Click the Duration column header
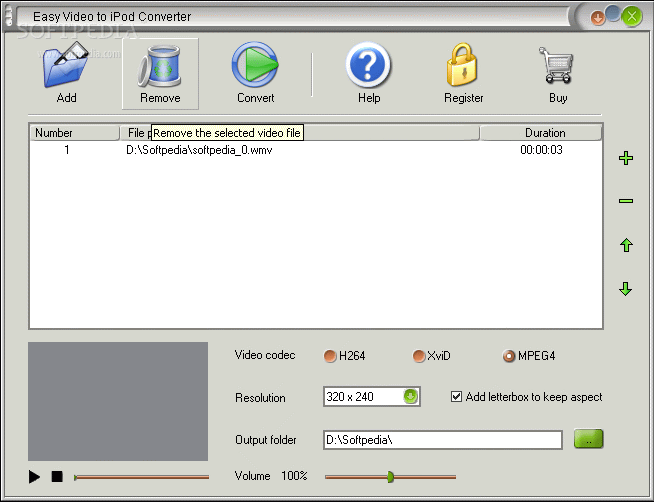This screenshot has width=654, height=502. [541, 133]
